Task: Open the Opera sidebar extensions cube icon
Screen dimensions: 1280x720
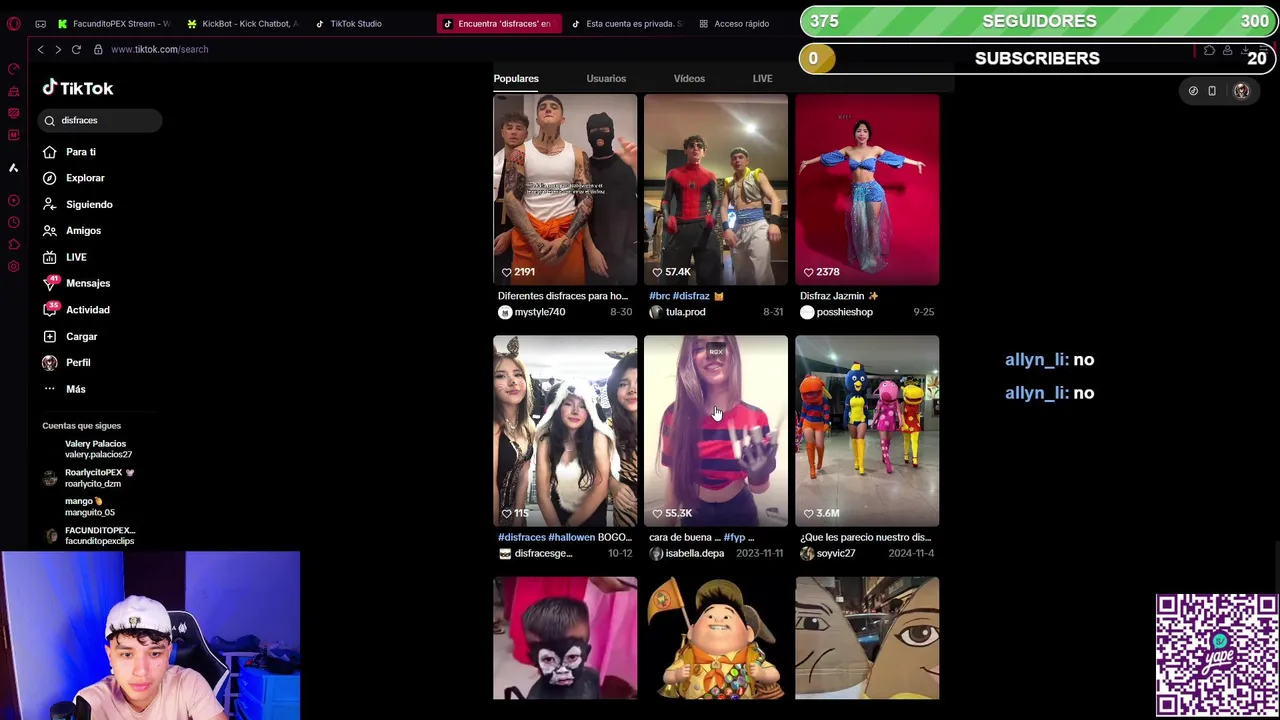Action: pos(14,244)
